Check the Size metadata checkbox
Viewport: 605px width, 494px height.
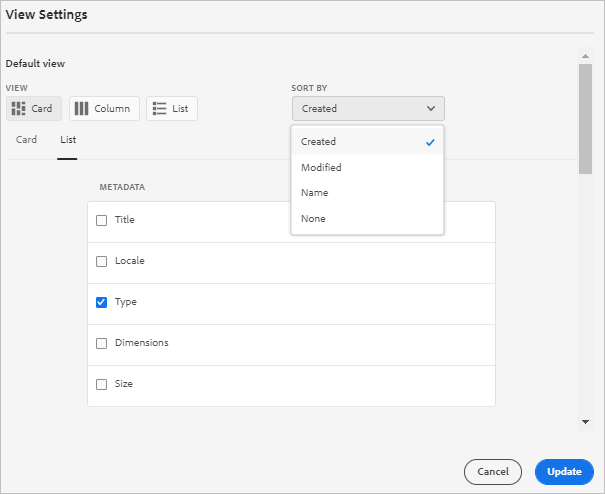pos(101,384)
